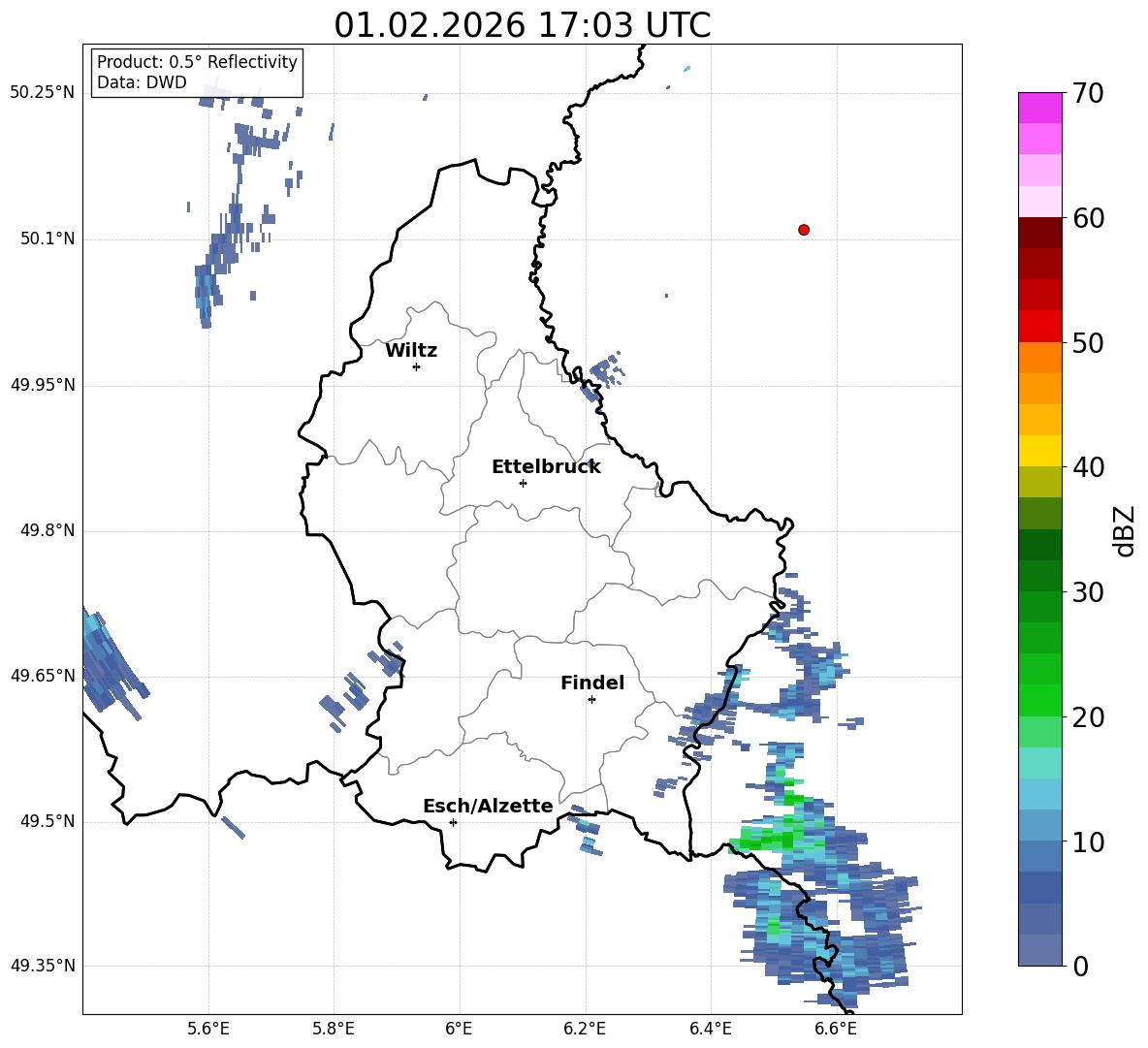The width and height of the screenshot is (1148, 1048).
Task: Click the Ettelbruck station cross marker
Action: (x=523, y=483)
